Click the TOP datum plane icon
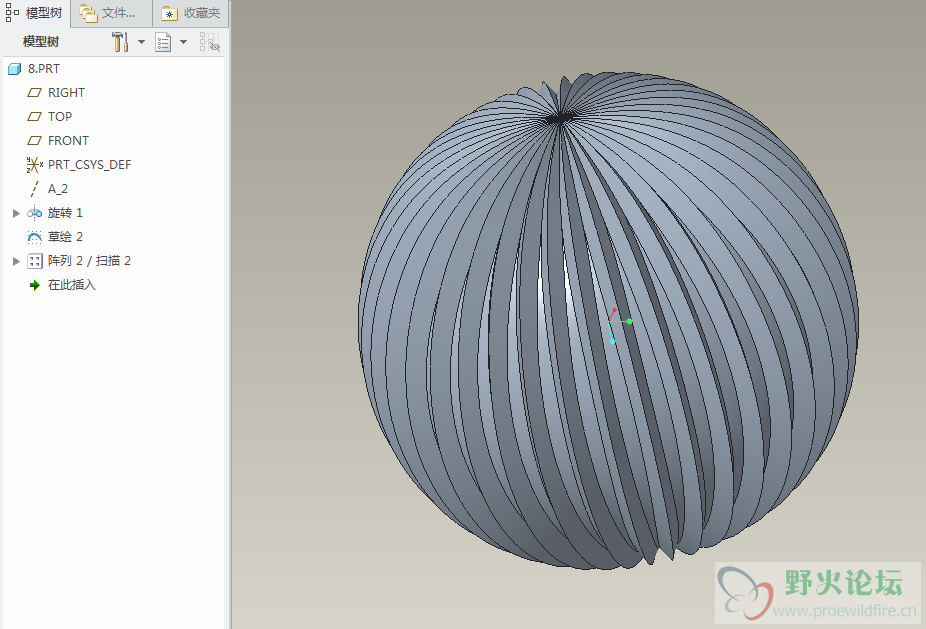Screen dimensions: 926x629 pos(34,117)
